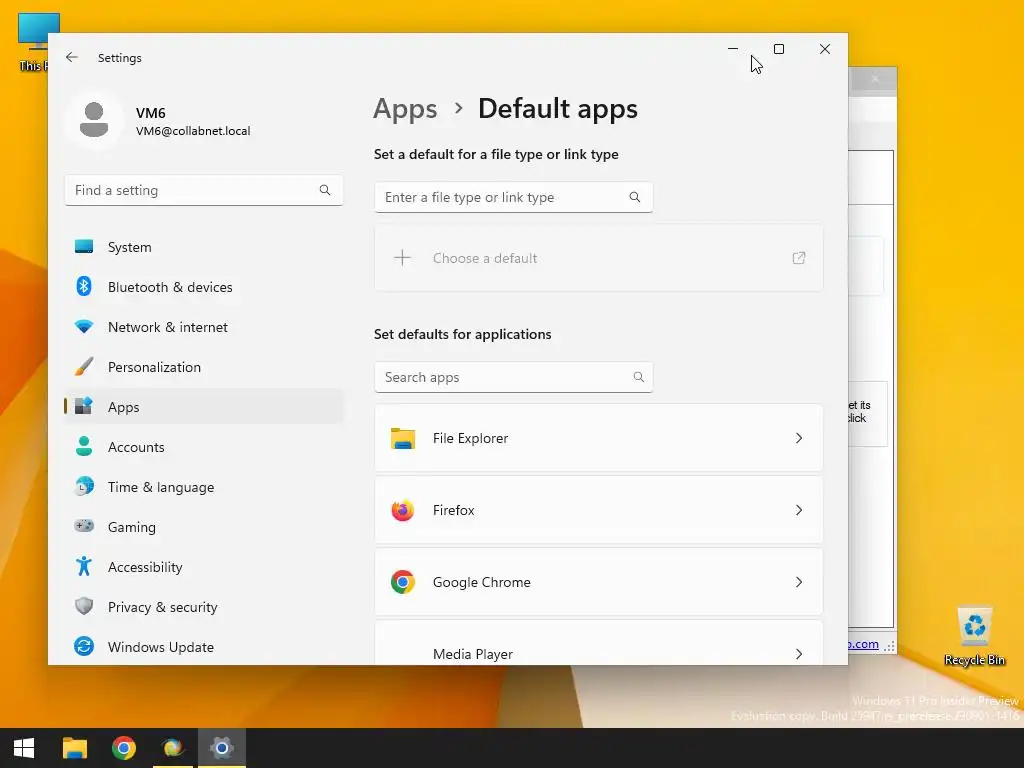1024x768 pixels.
Task: Click the .com link in background window
Action: point(863,644)
